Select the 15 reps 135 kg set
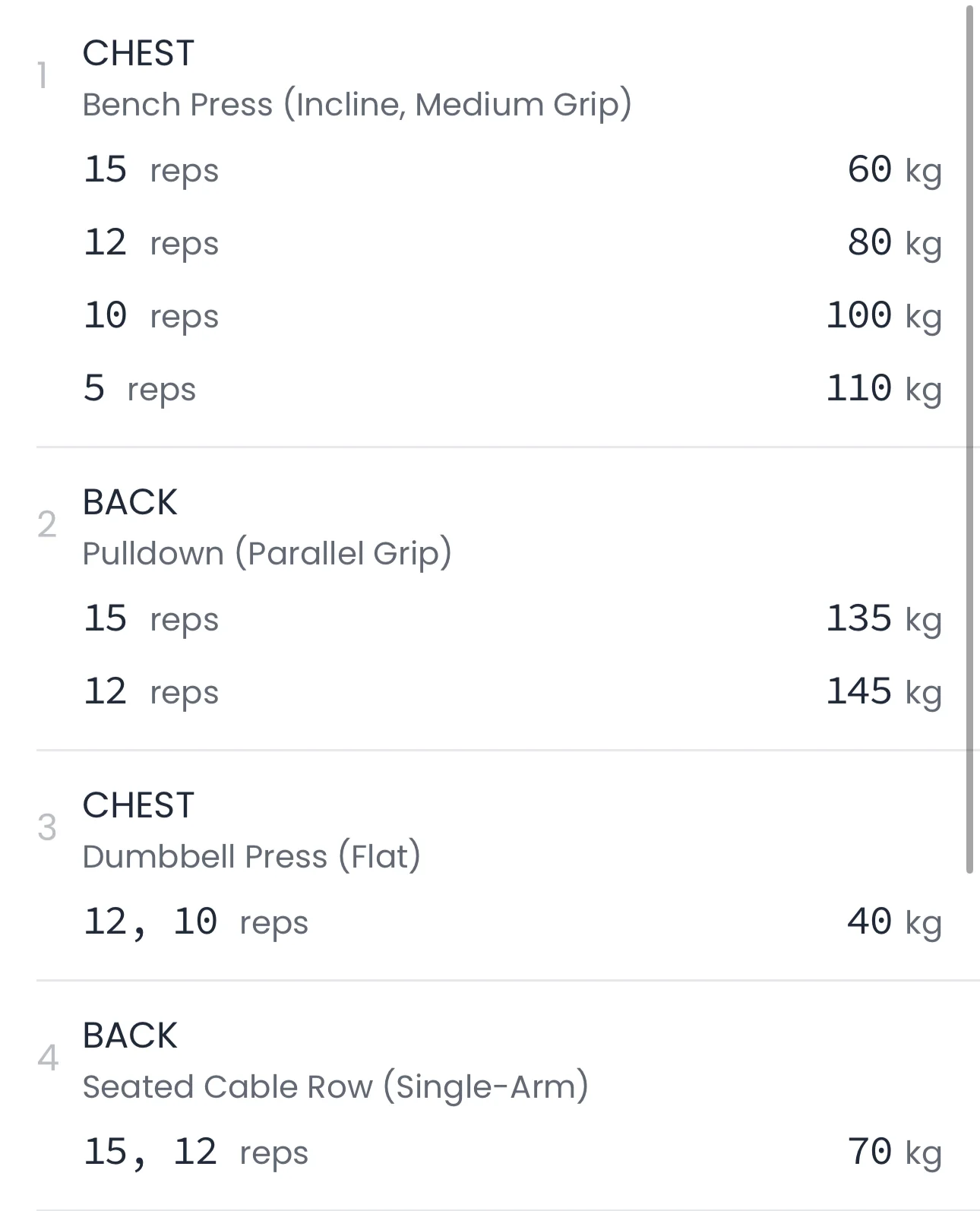The width and height of the screenshot is (980, 1211). coord(511,618)
